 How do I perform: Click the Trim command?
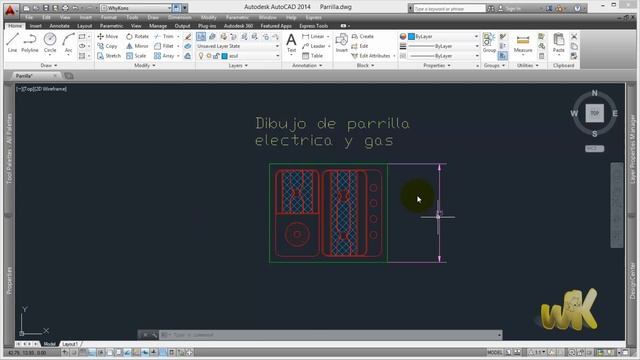coord(164,36)
